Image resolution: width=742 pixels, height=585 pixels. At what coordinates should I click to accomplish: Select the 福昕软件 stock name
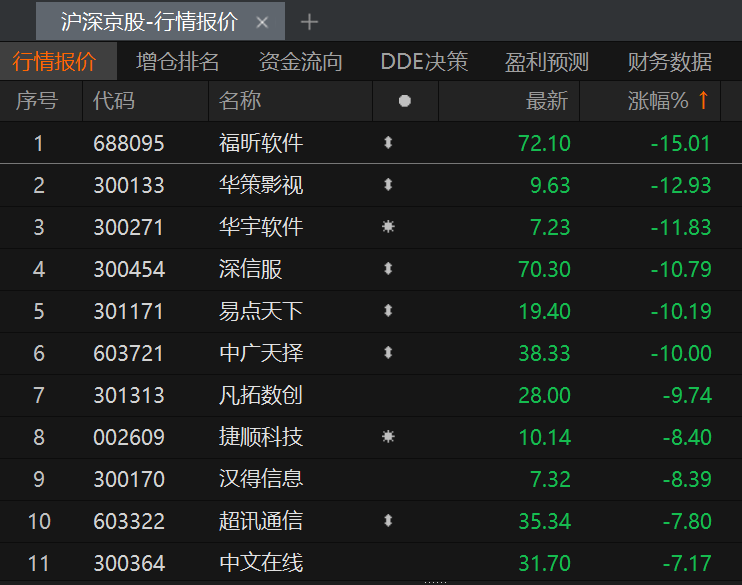coord(261,143)
